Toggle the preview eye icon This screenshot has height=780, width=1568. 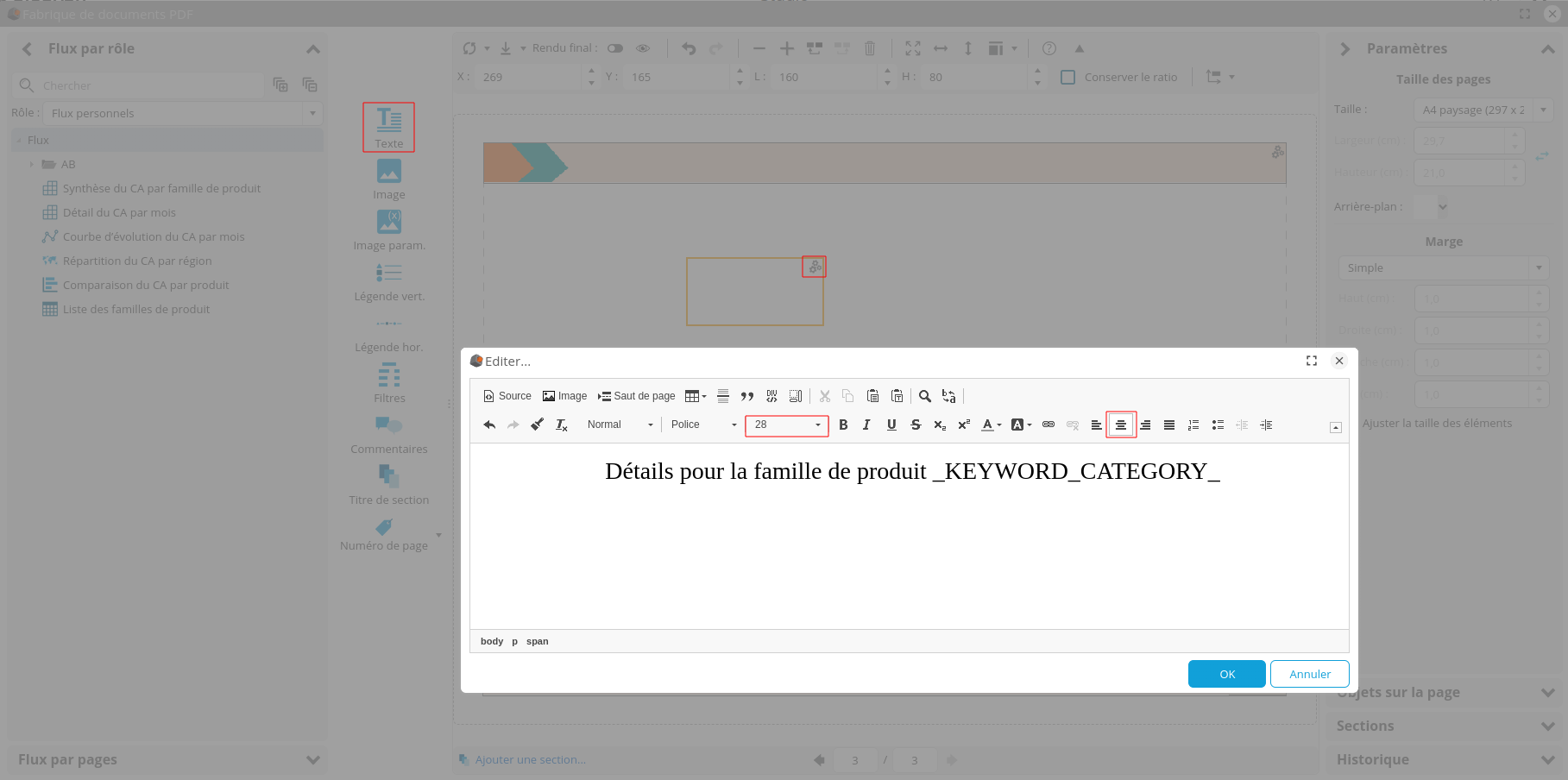point(643,48)
